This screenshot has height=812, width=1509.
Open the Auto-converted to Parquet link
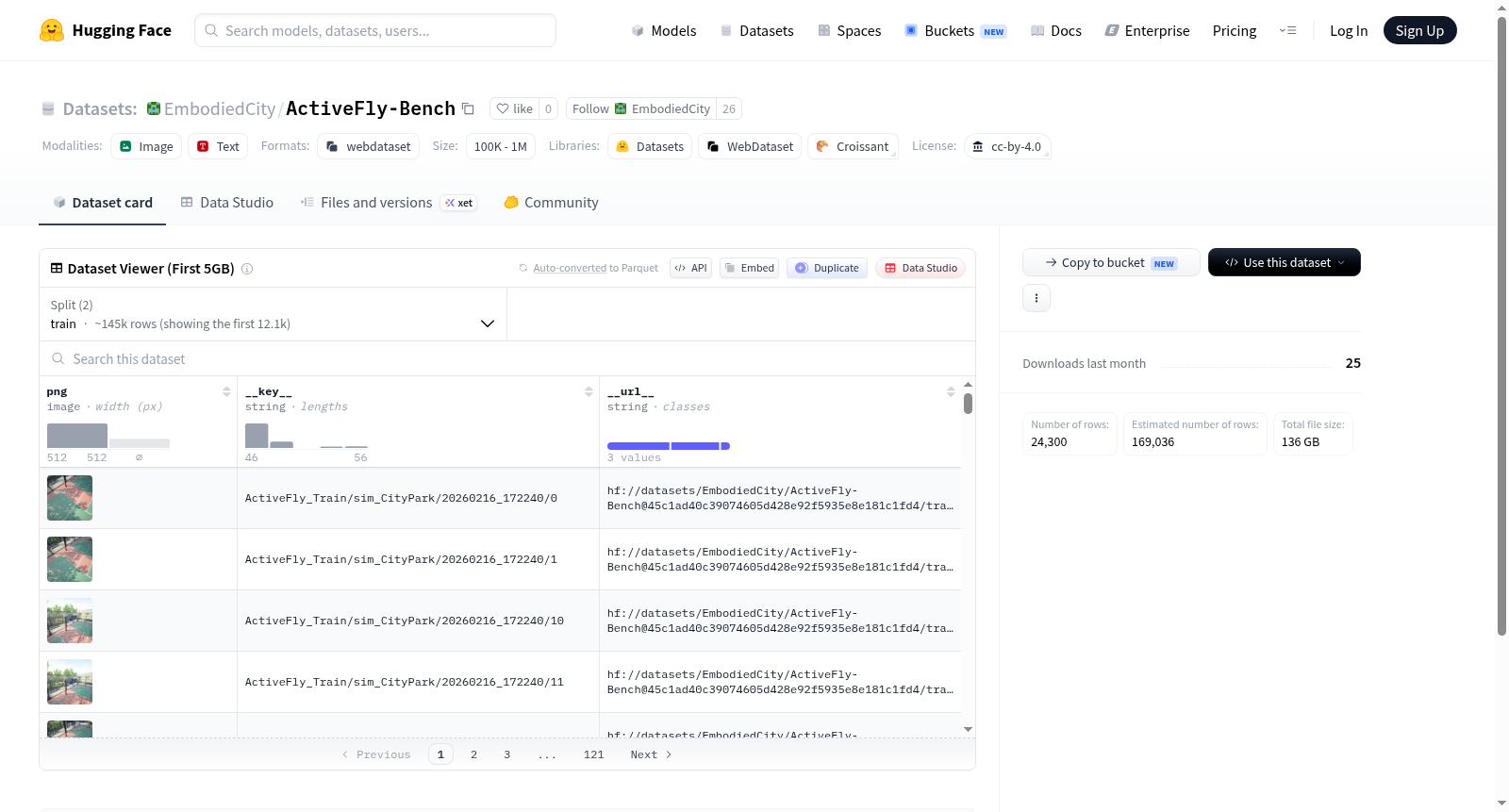click(x=570, y=268)
